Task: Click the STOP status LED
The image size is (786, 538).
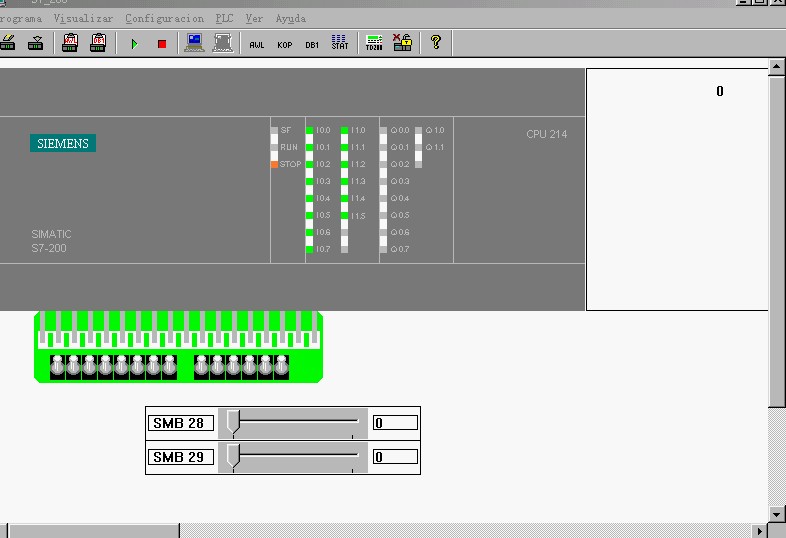Action: pos(274,164)
